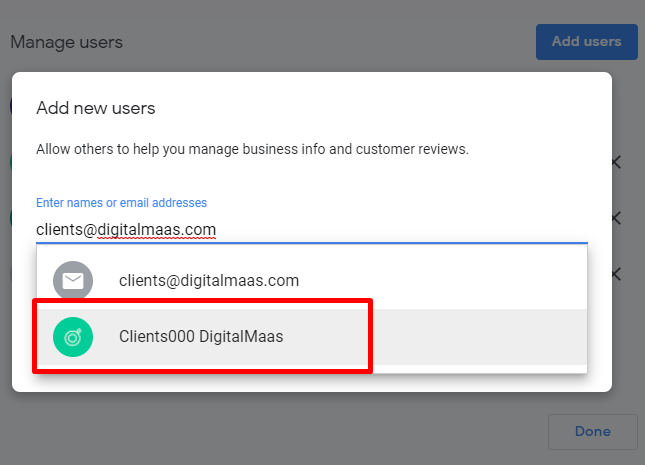Click the 'Add new users' dialog heading
Image resolution: width=645 pixels, height=465 pixels.
tap(96, 108)
